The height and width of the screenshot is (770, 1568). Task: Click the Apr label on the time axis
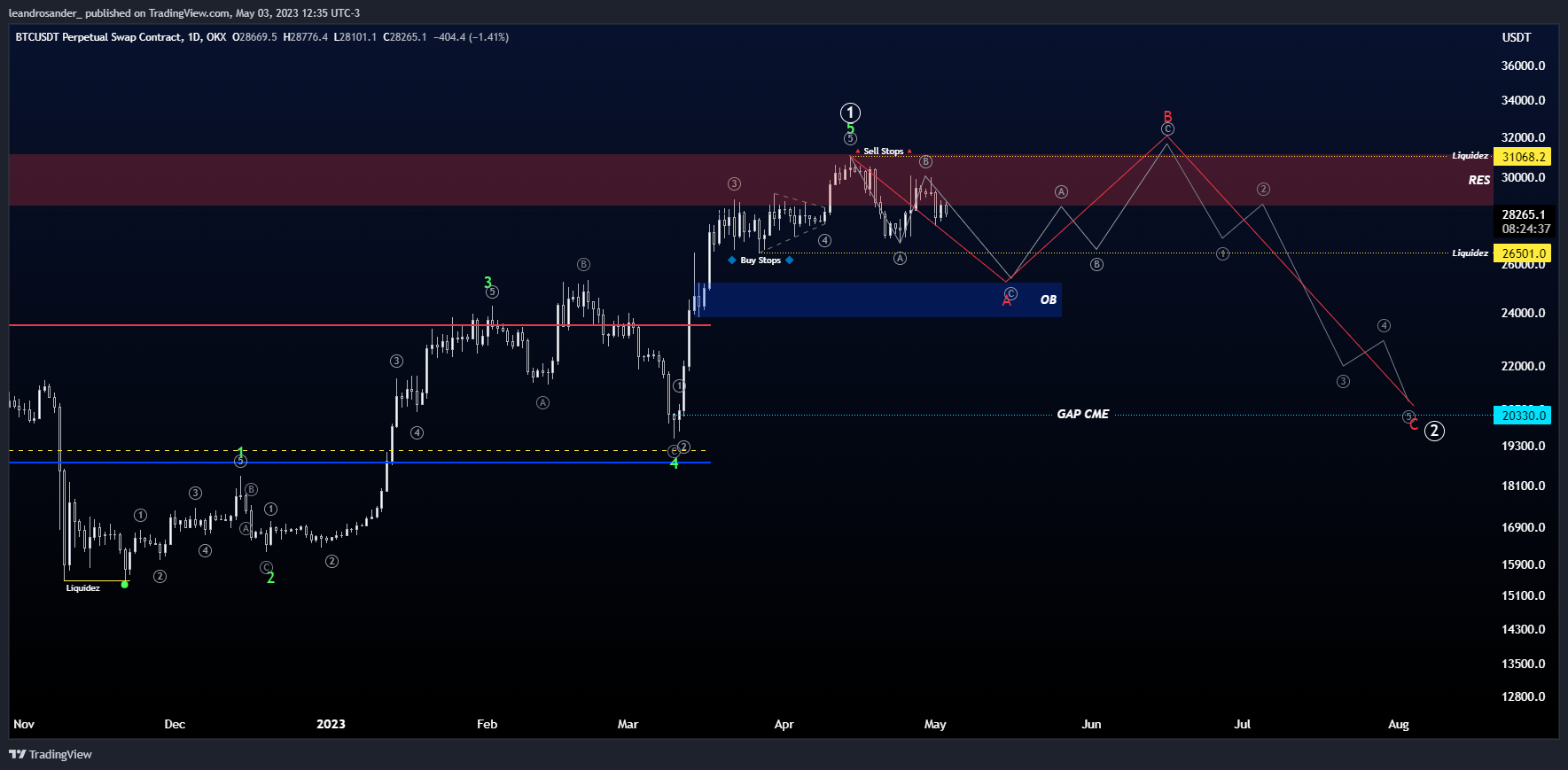784,724
